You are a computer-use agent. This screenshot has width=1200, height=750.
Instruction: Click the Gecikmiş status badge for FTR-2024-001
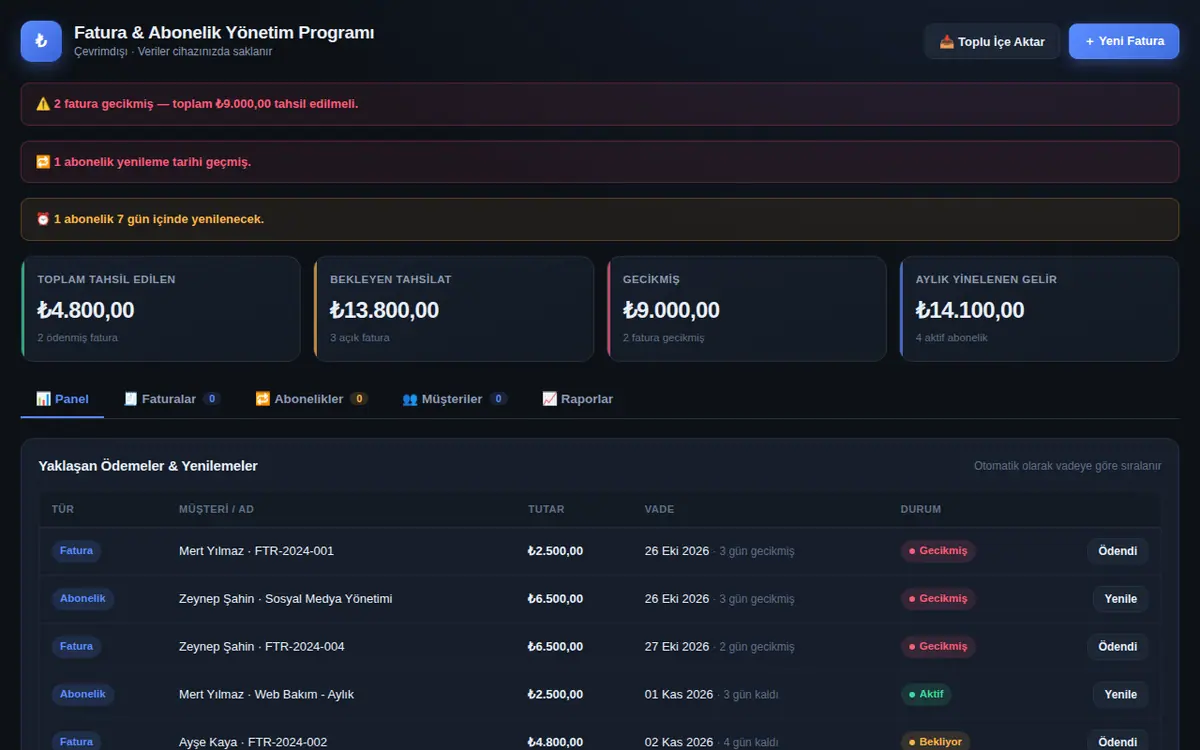pyautogui.click(x=938, y=551)
